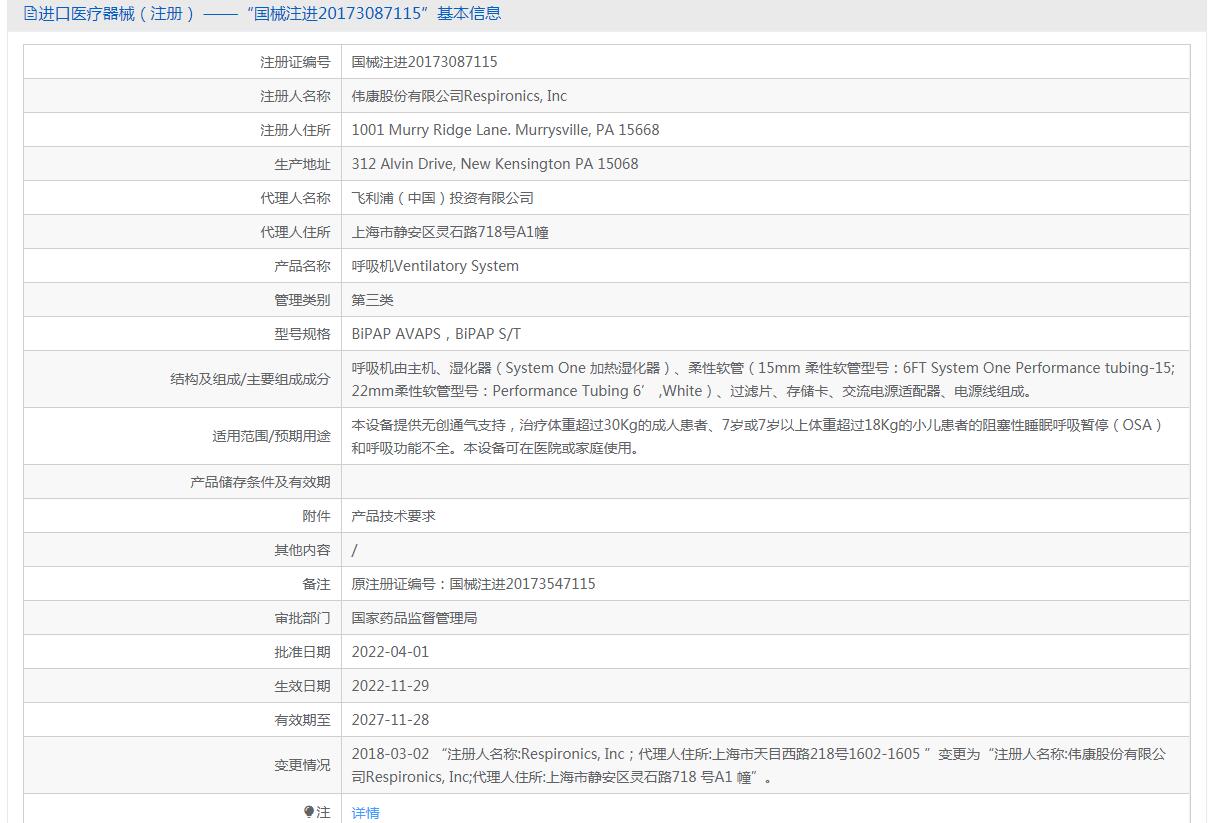
Task: Click the 产品名称 row label
Action: (x=302, y=266)
